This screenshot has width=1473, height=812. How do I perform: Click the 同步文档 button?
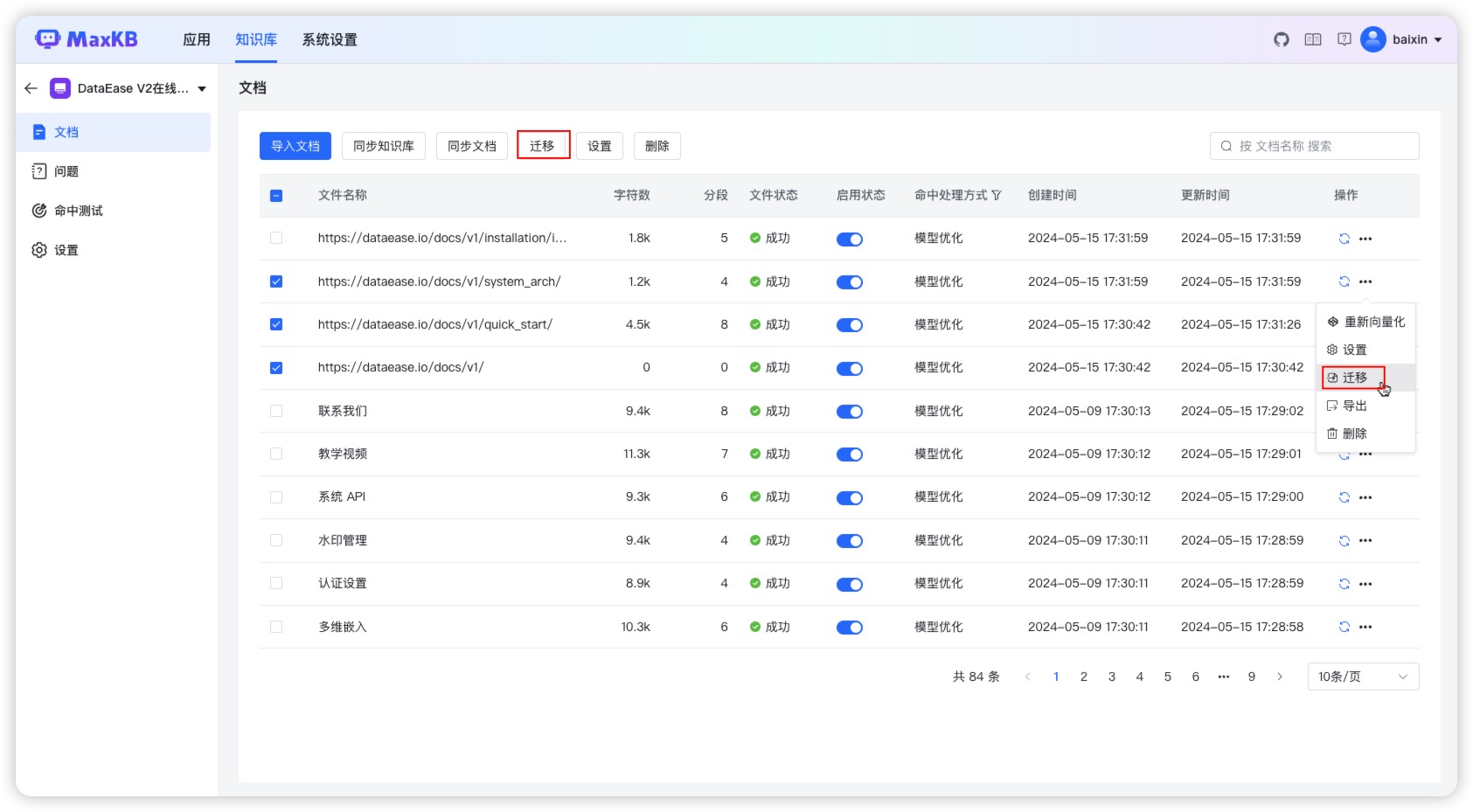coord(472,146)
